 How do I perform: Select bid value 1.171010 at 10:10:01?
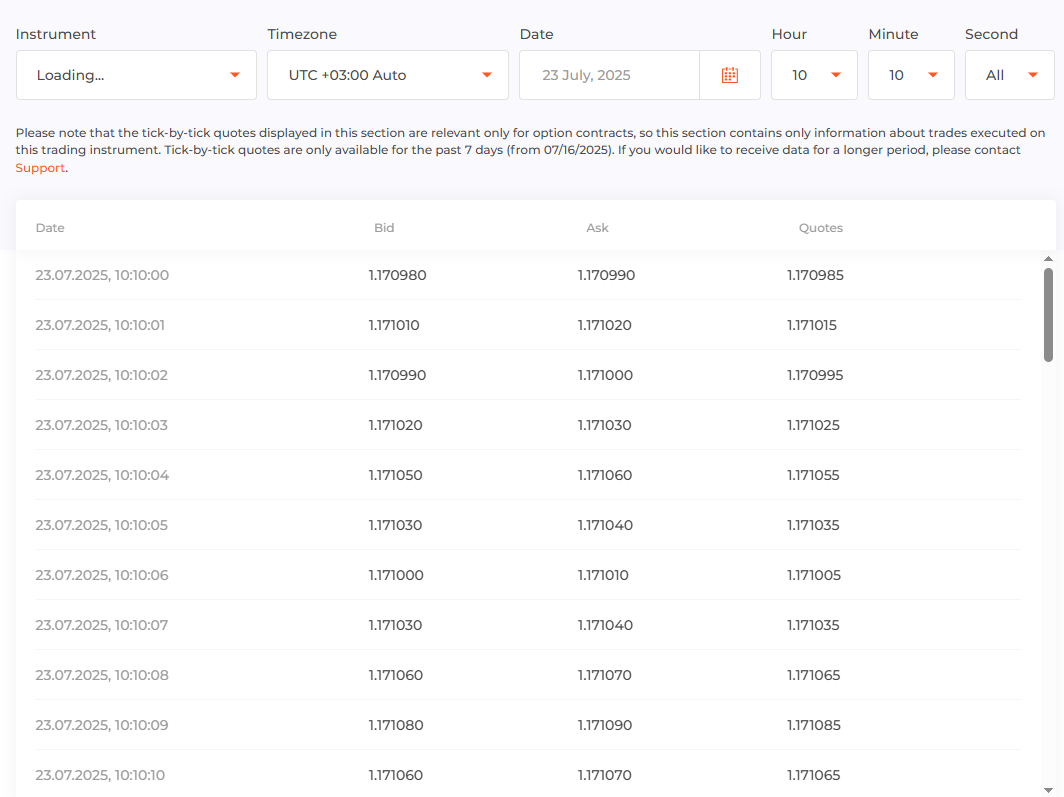[394, 325]
